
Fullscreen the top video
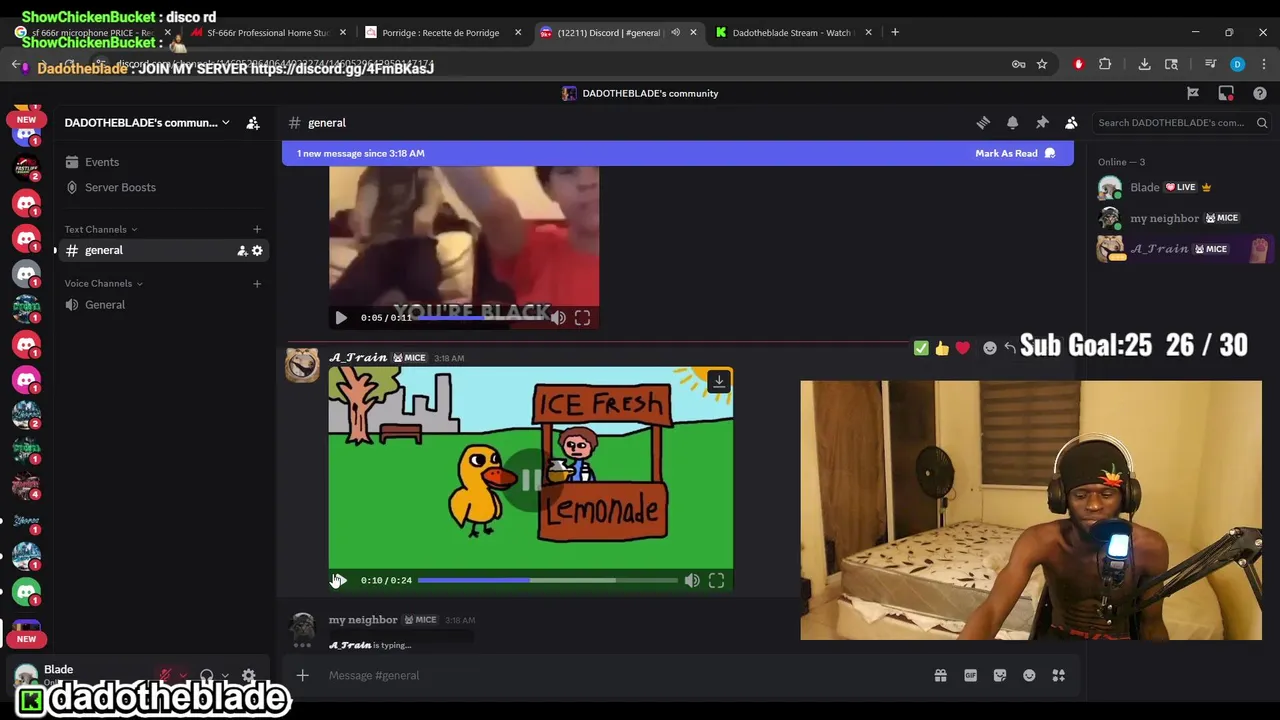[582, 317]
